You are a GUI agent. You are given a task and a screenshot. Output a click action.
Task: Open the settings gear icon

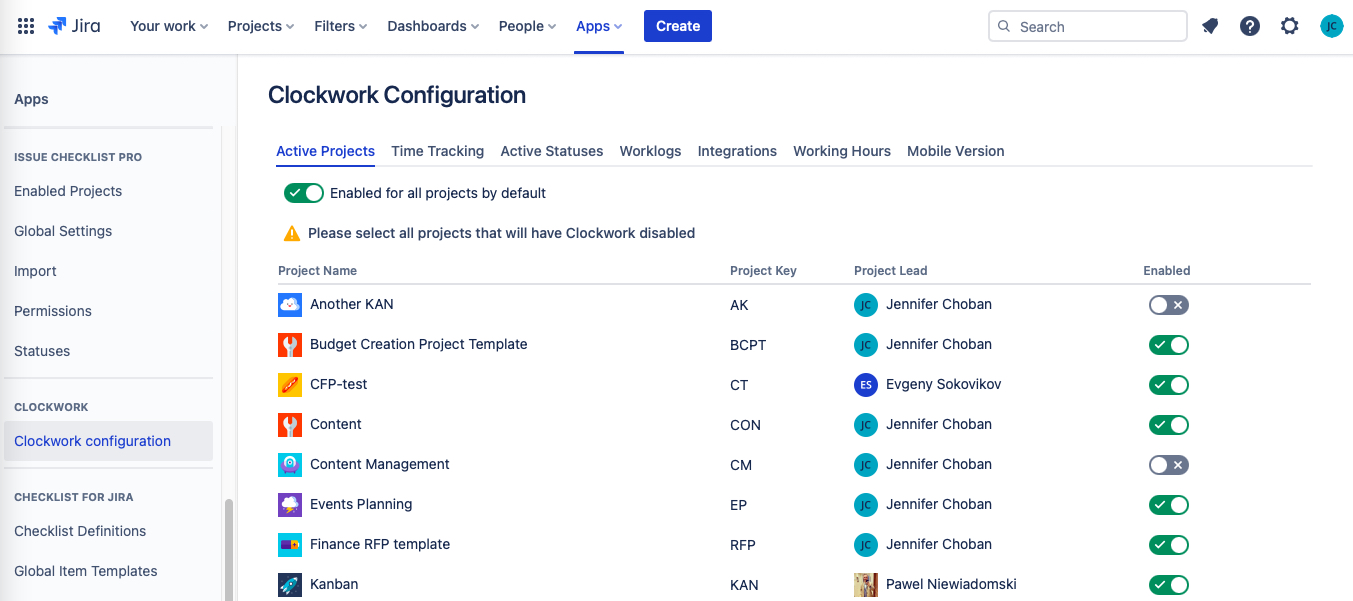[1290, 26]
